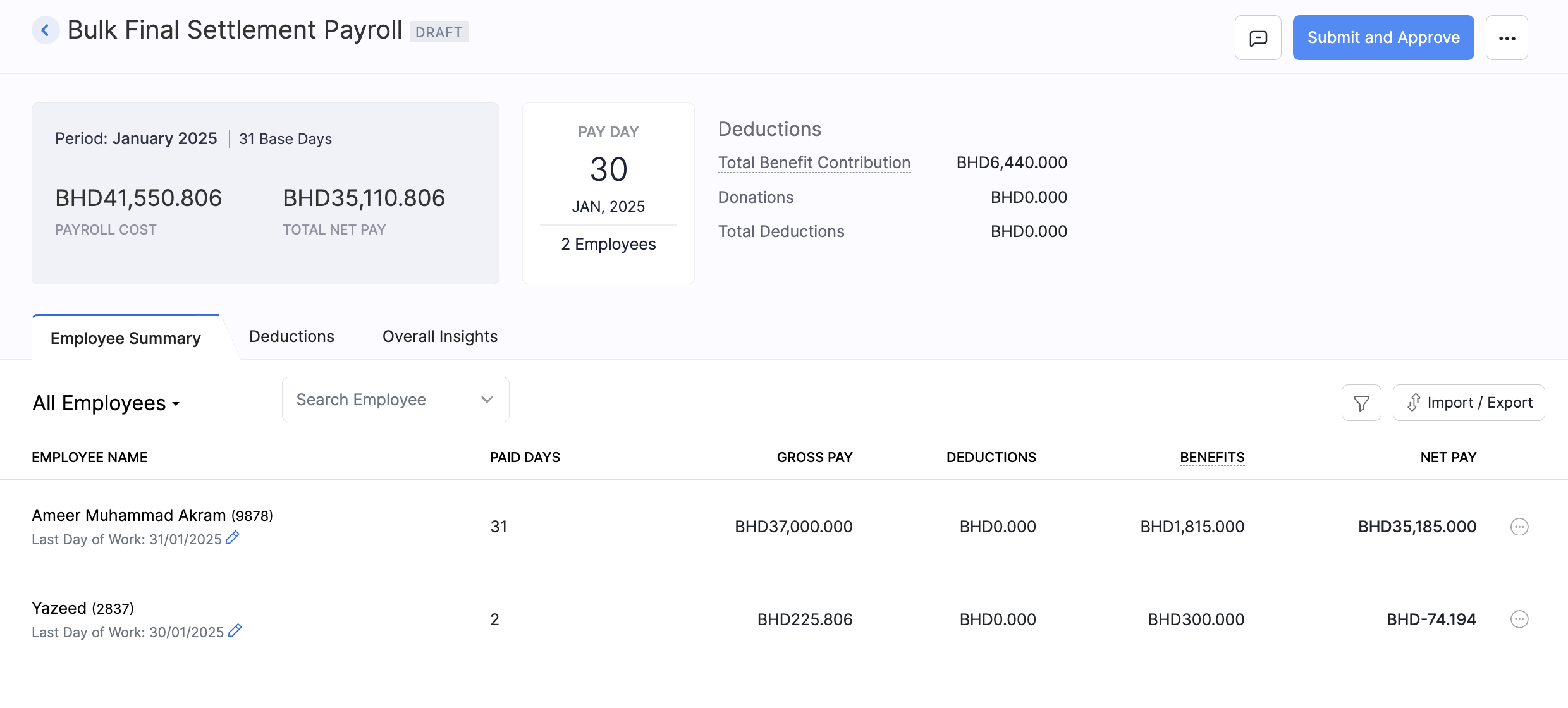Click the Benefits column header
The width and height of the screenshot is (1568, 708).
tap(1211, 457)
